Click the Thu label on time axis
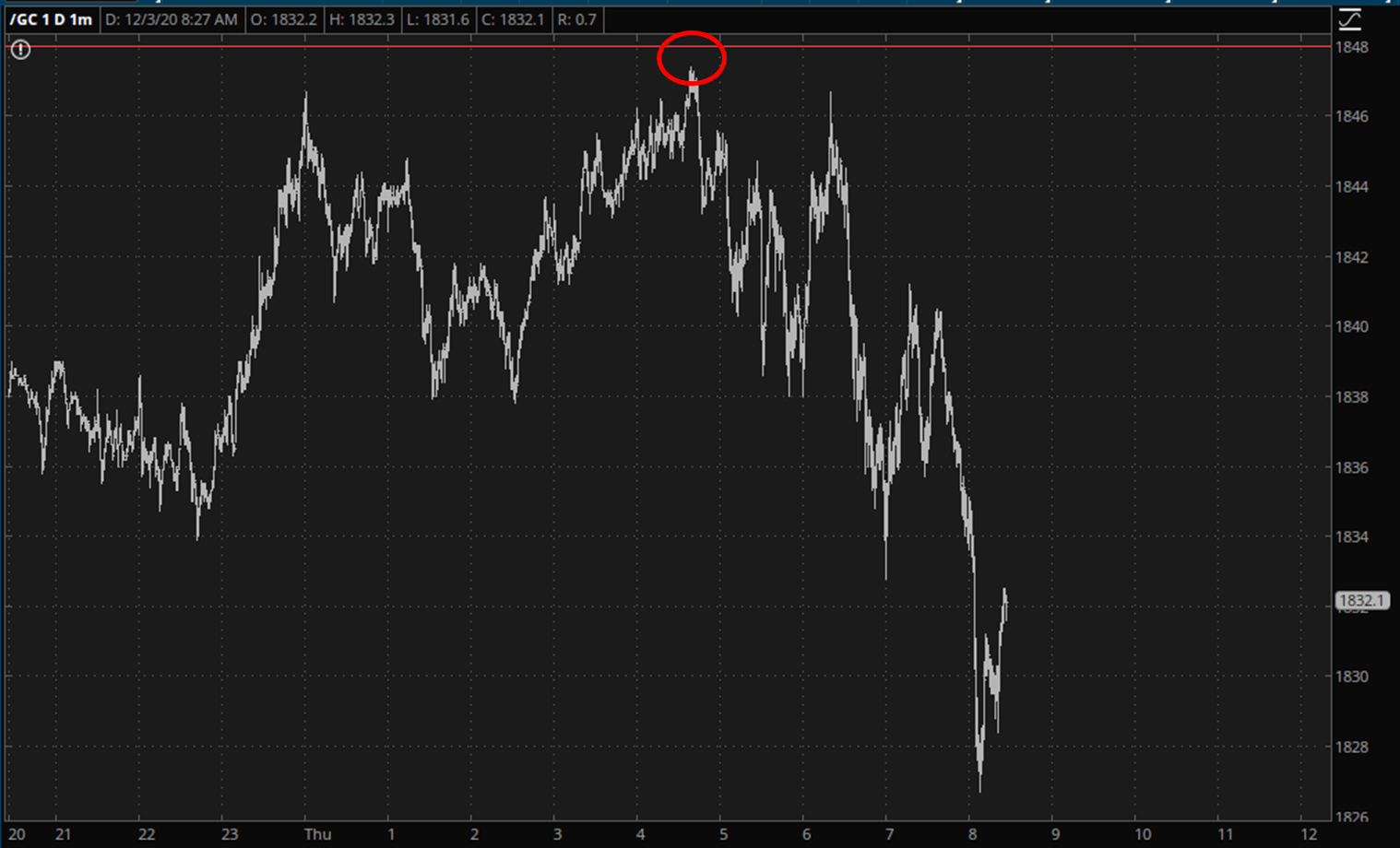Image resolution: width=1400 pixels, height=848 pixels. coord(317,834)
